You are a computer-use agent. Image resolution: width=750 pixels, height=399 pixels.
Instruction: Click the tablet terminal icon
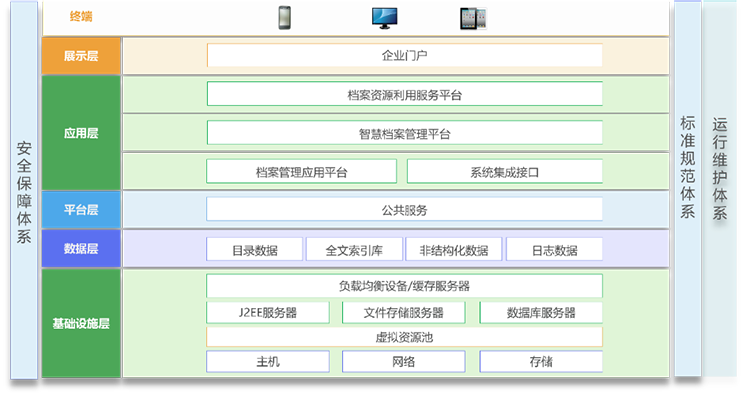click(x=473, y=19)
